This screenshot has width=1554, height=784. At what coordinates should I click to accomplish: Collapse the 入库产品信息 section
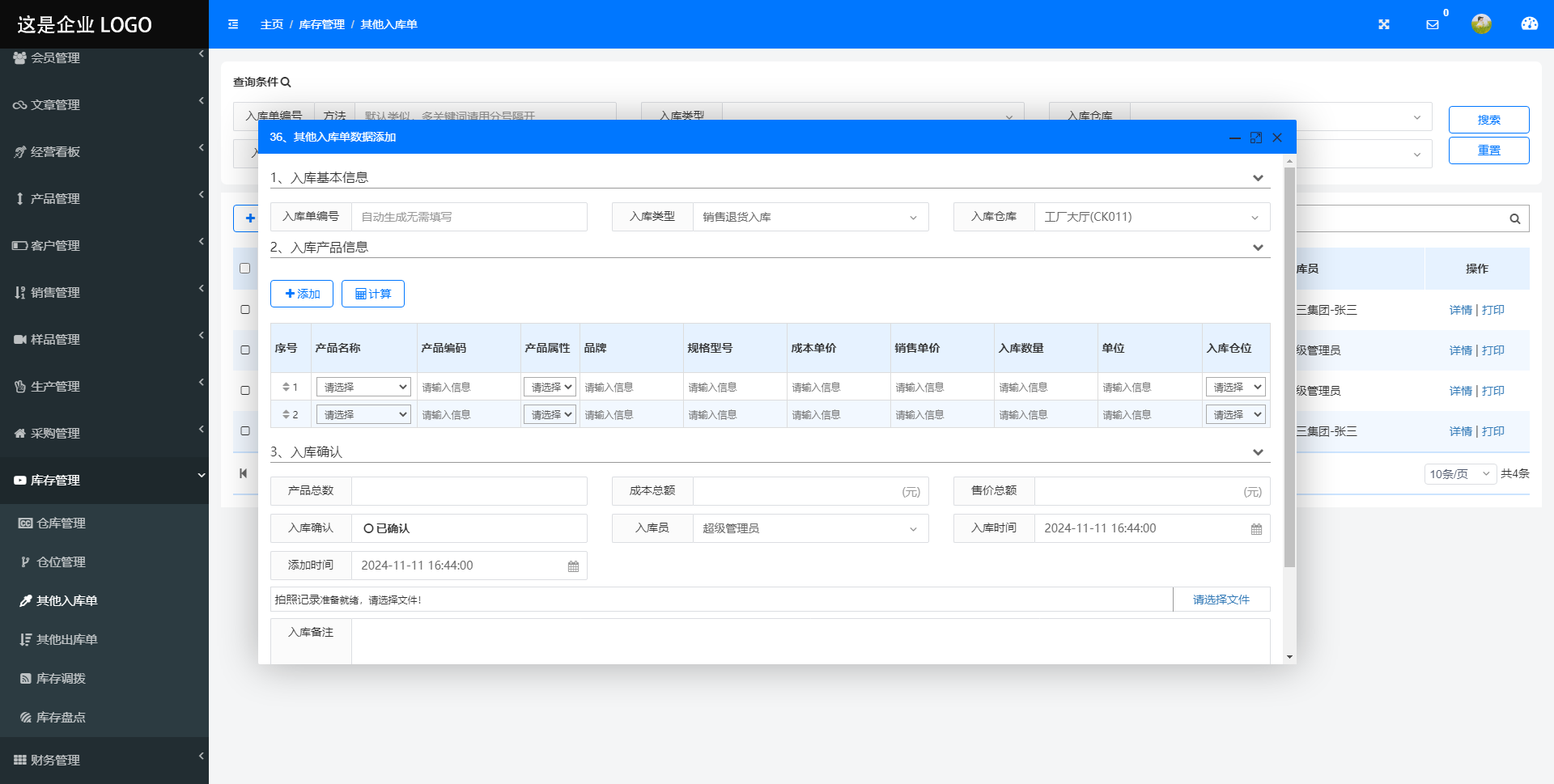(x=1258, y=248)
